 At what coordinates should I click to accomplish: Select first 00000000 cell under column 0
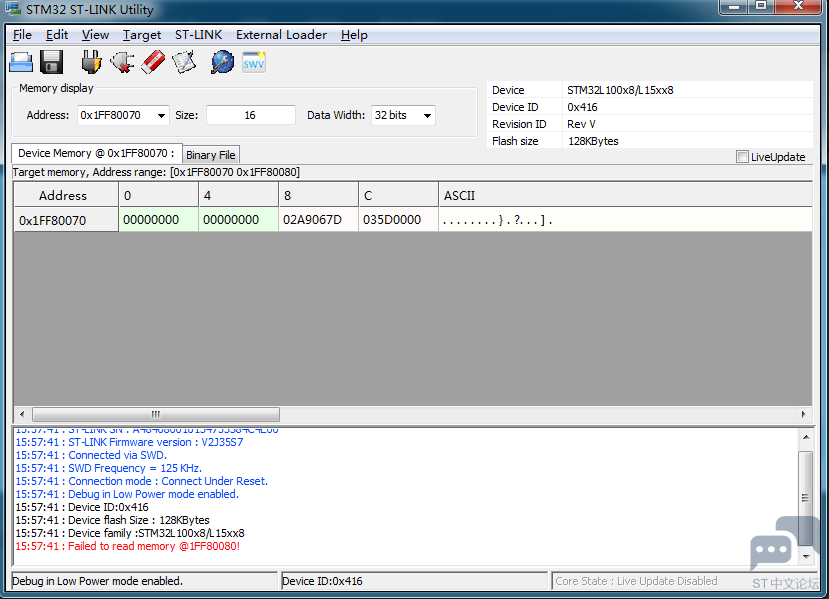(x=159, y=219)
